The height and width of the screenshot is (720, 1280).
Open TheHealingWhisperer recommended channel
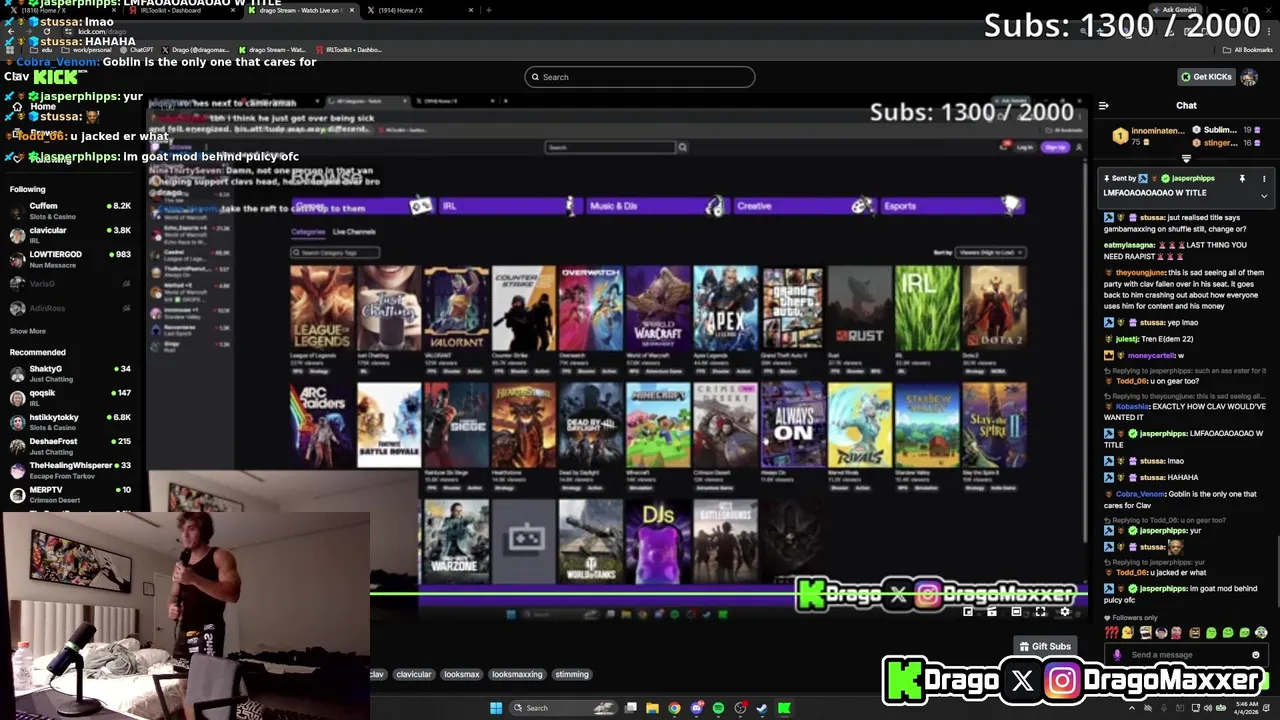[x=70, y=470]
